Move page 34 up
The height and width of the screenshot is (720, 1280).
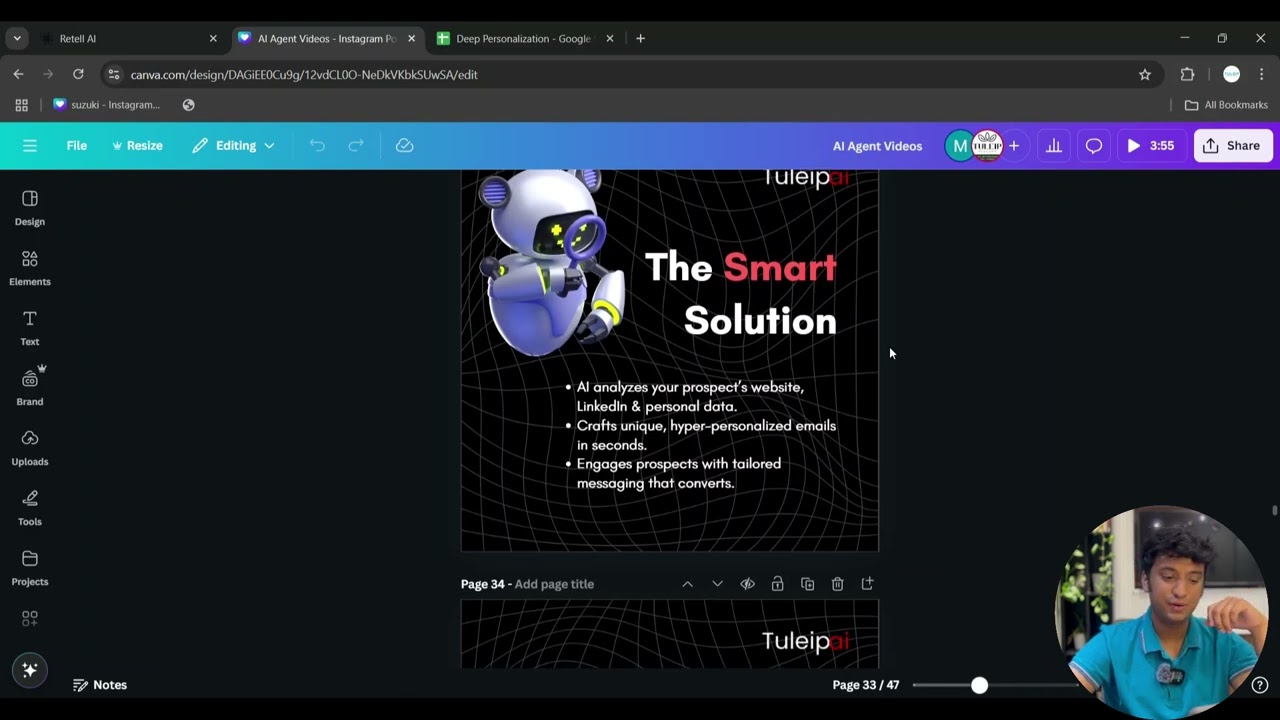click(687, 584)
